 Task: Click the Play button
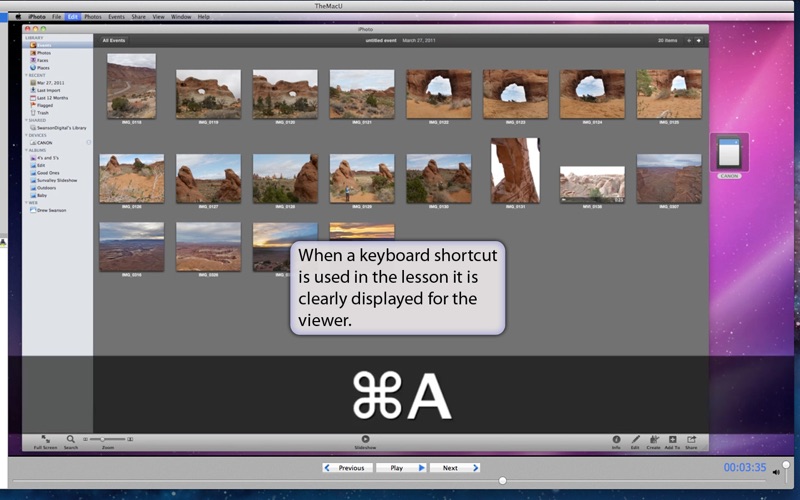402,468
